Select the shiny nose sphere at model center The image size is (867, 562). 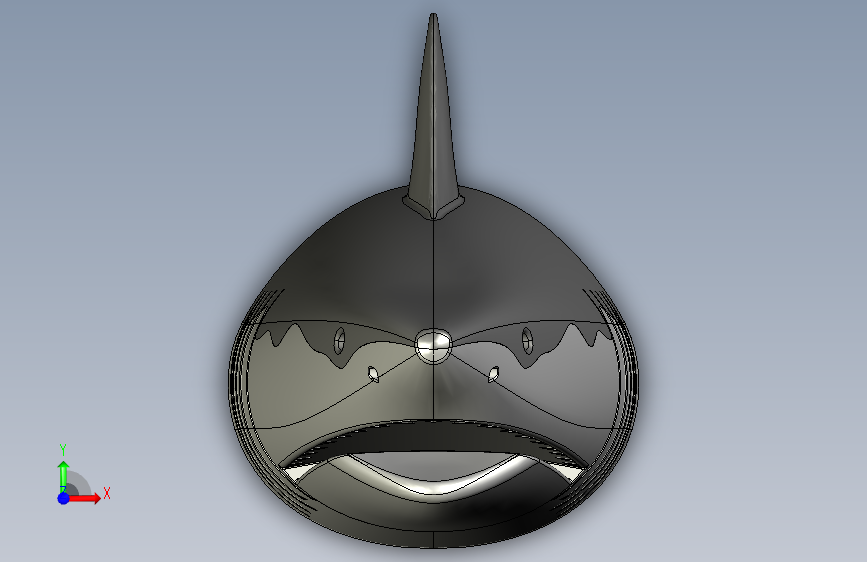tap(434, 346)
